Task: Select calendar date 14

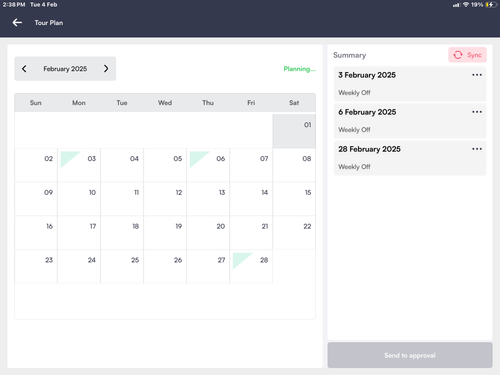Action: (x=251, y=199)
